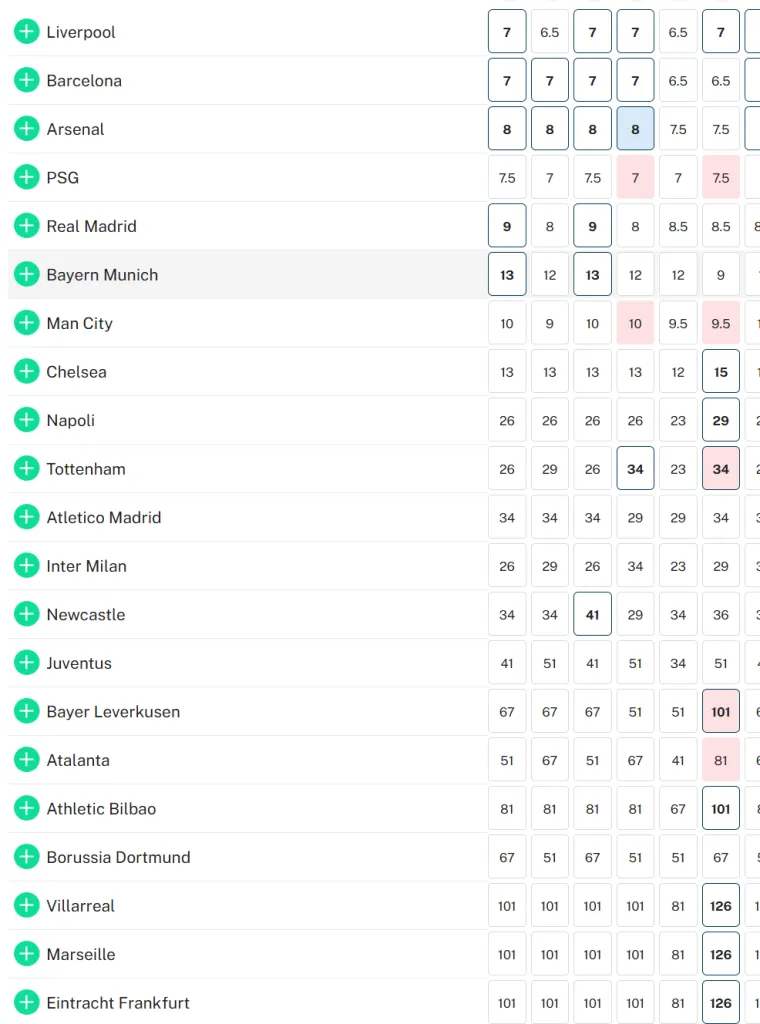Open the Man City team name
This screenshot has height=1024, width=760.
tap(79, 323)
